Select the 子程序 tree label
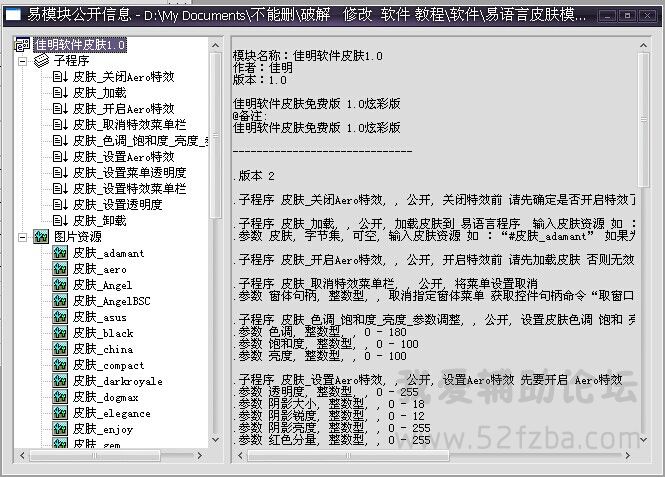 click(71, 61)
